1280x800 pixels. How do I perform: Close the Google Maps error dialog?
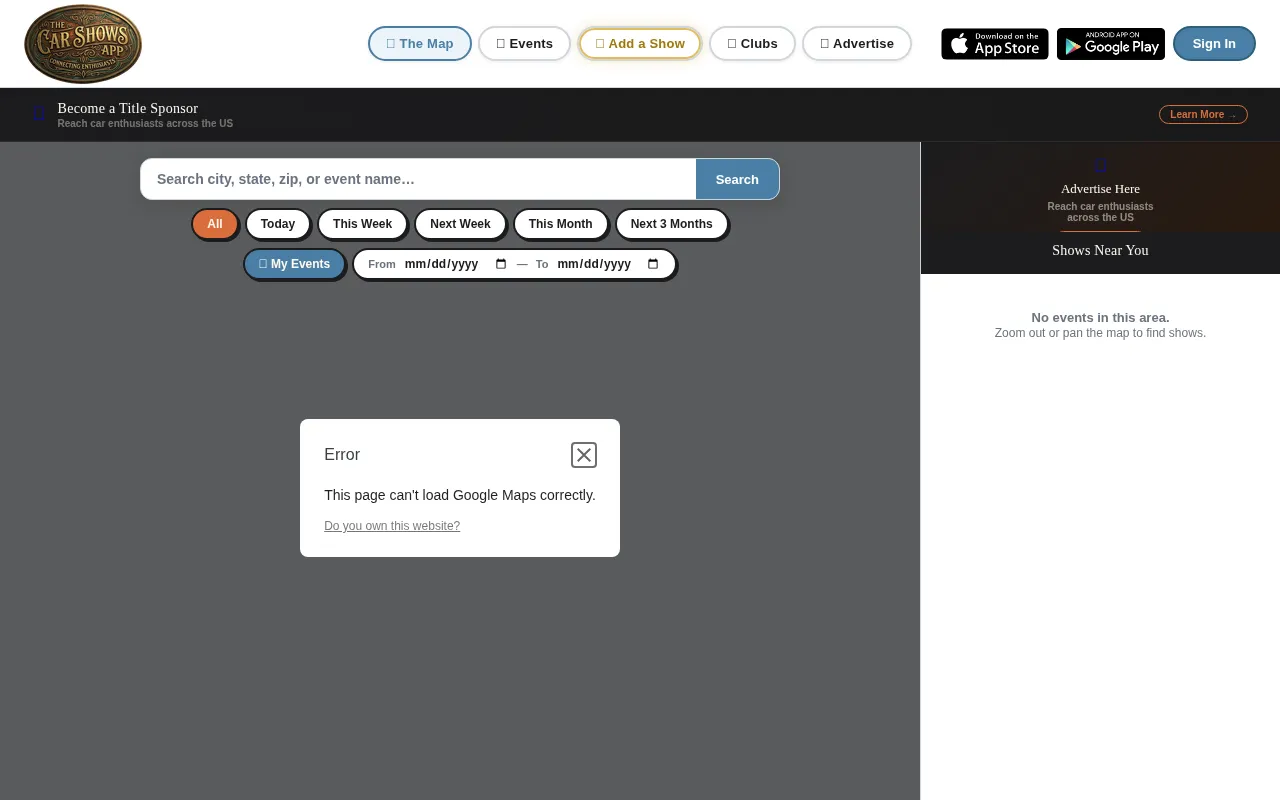click(584, 455)
